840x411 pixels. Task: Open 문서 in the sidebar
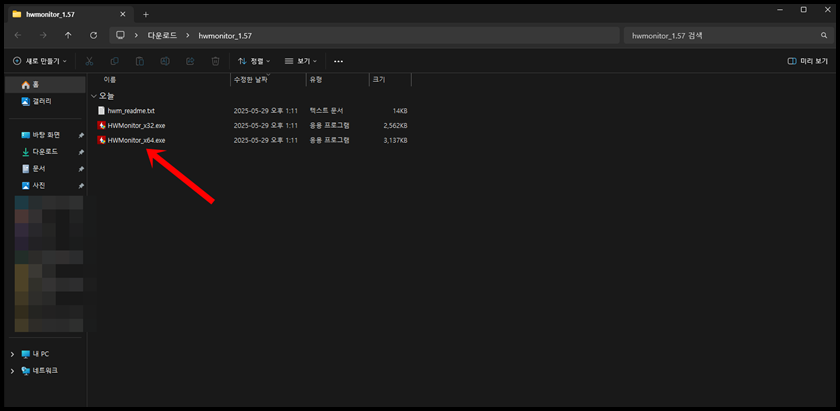(x=46, y=169)
